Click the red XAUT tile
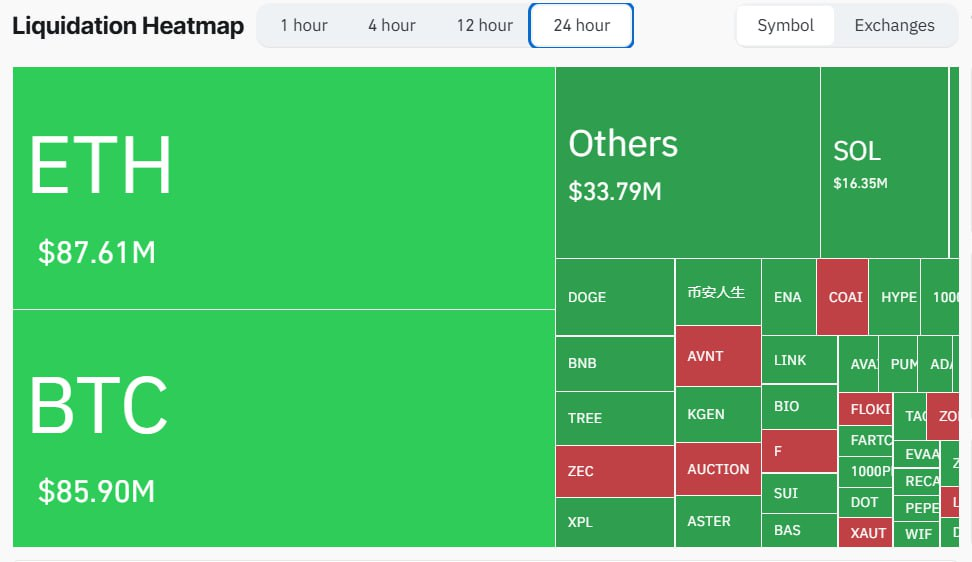The height and width of the screenshot is (562, 972). click(x=865, y=533)
